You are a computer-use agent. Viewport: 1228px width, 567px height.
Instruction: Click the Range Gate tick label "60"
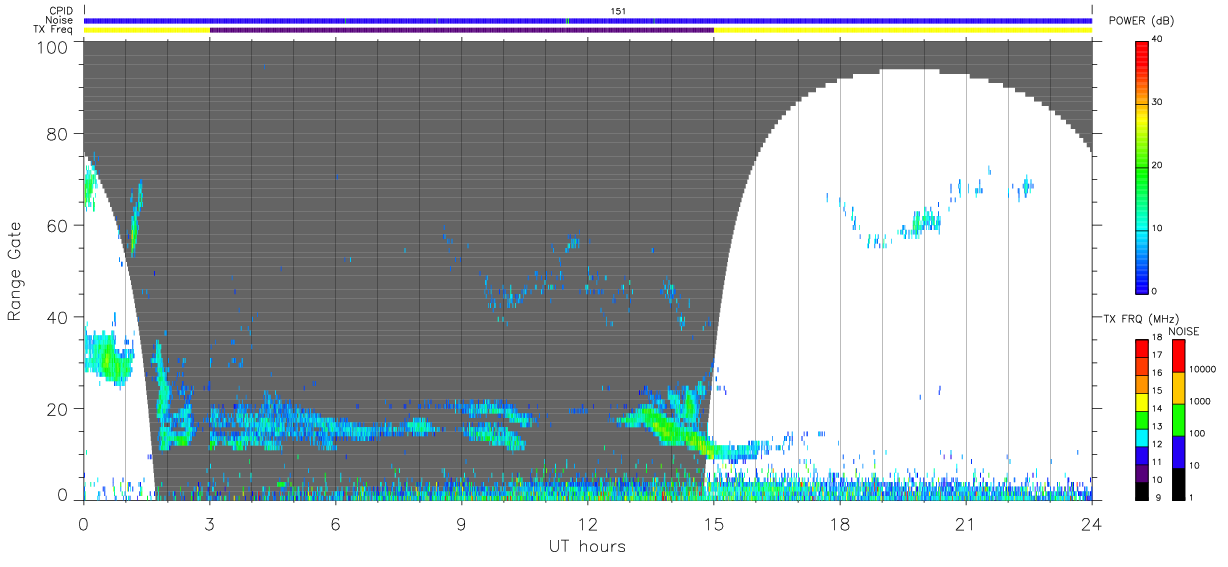58,225
